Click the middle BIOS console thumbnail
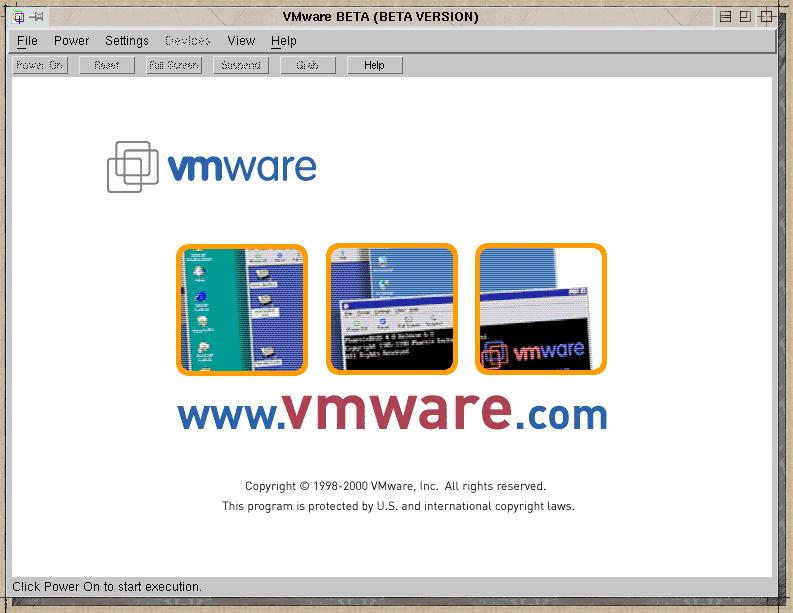Viewport: 793px width, 613px height. pos(391,309)
